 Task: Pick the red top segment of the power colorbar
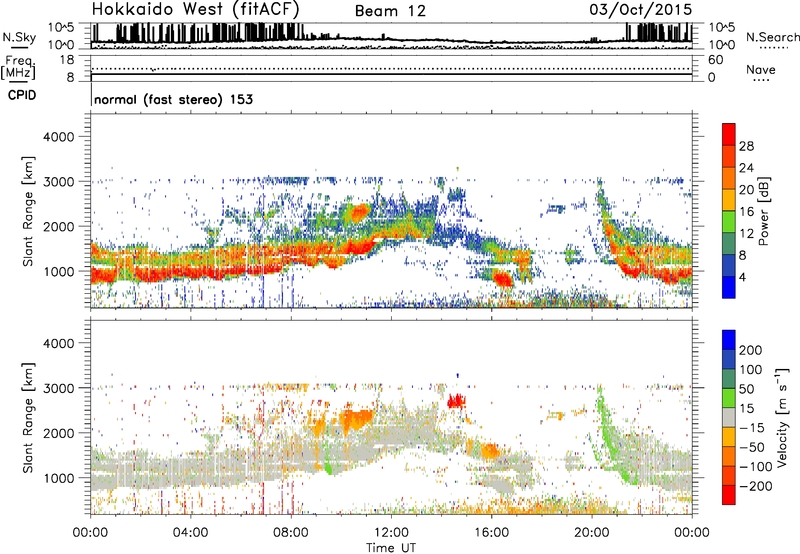[x=729, y=134]
